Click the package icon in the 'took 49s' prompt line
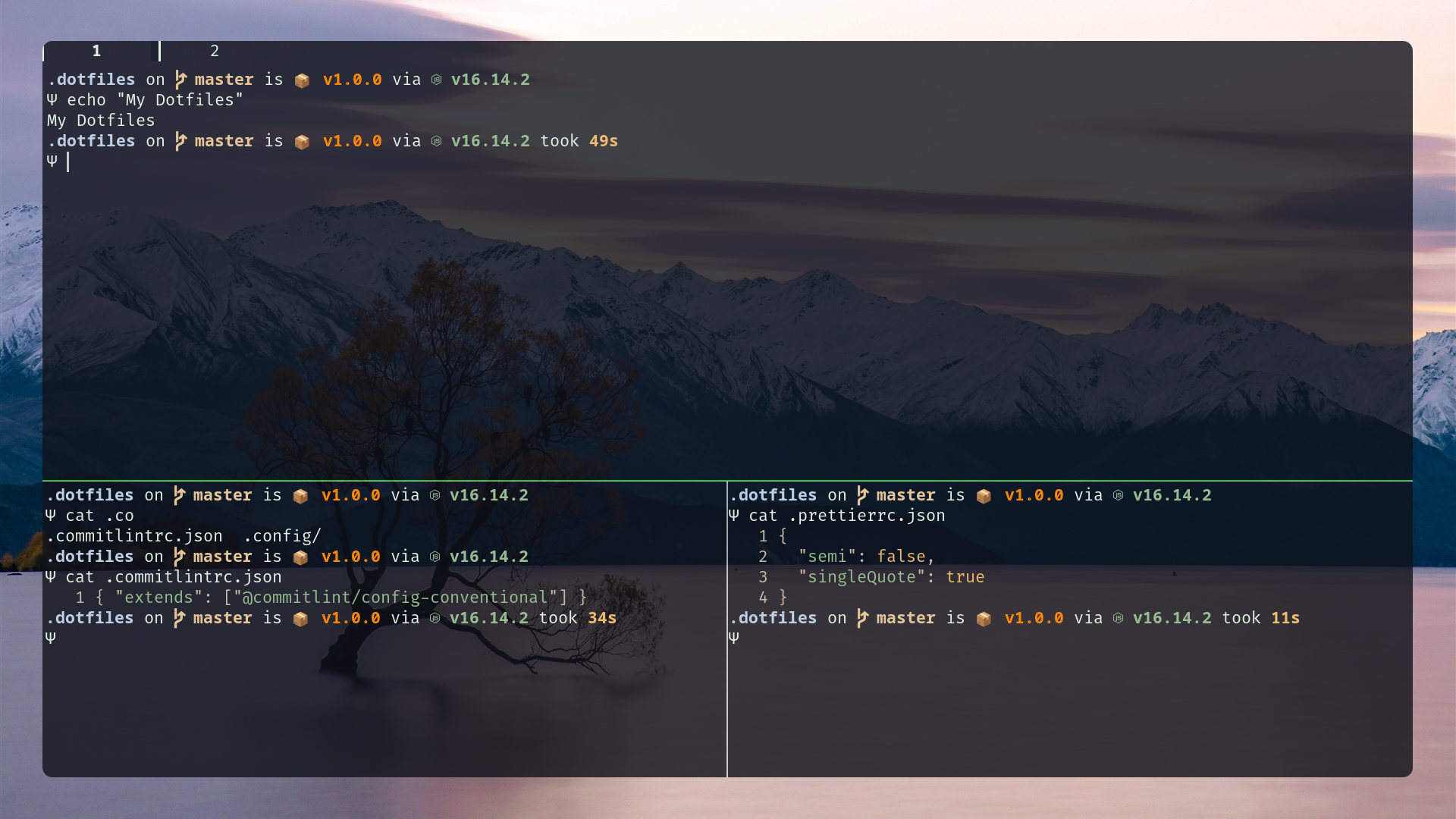This screenshot has width=1456, height=819. pos(302,142)
